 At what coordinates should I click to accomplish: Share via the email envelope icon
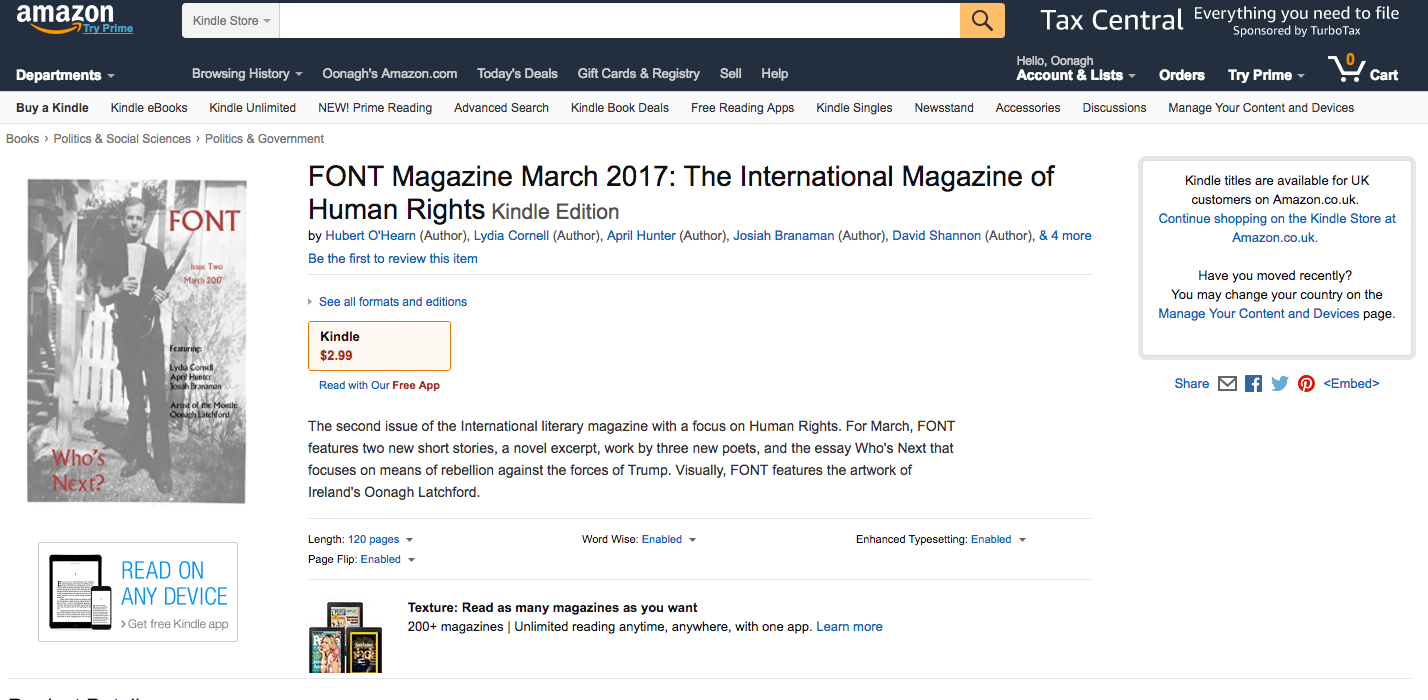1227,383
